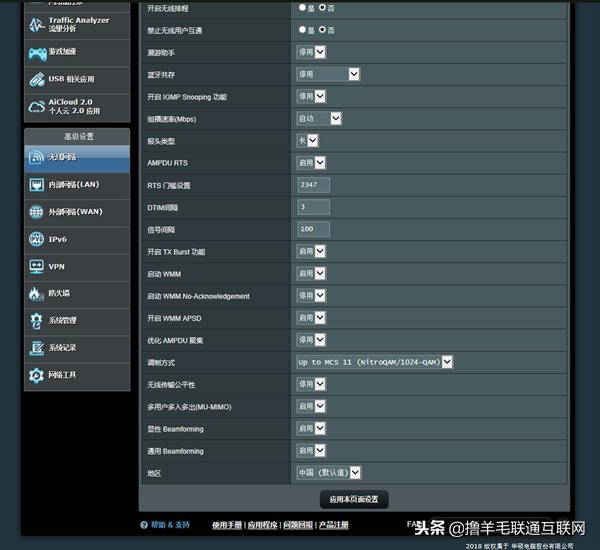Open the 产品注册 link
The image size is (600, 550).
click(334, 525)
